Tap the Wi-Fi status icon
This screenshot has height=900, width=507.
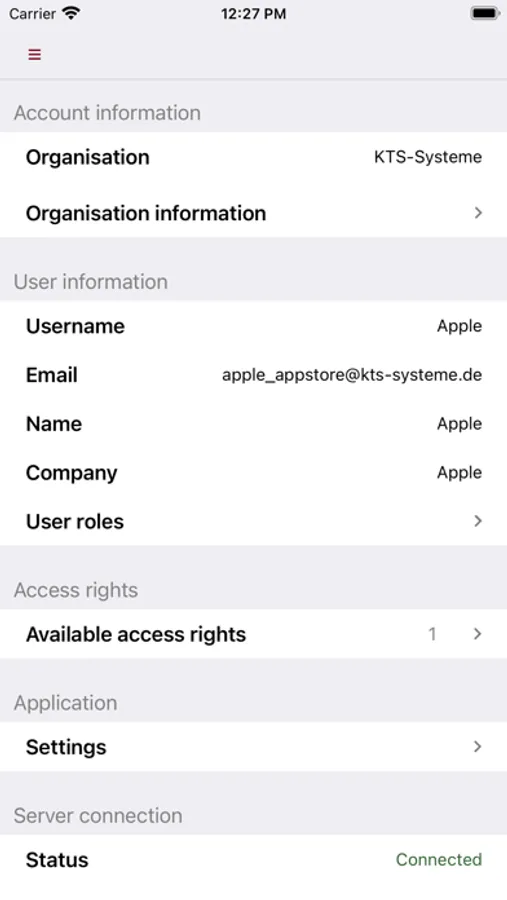click(71, 13)
